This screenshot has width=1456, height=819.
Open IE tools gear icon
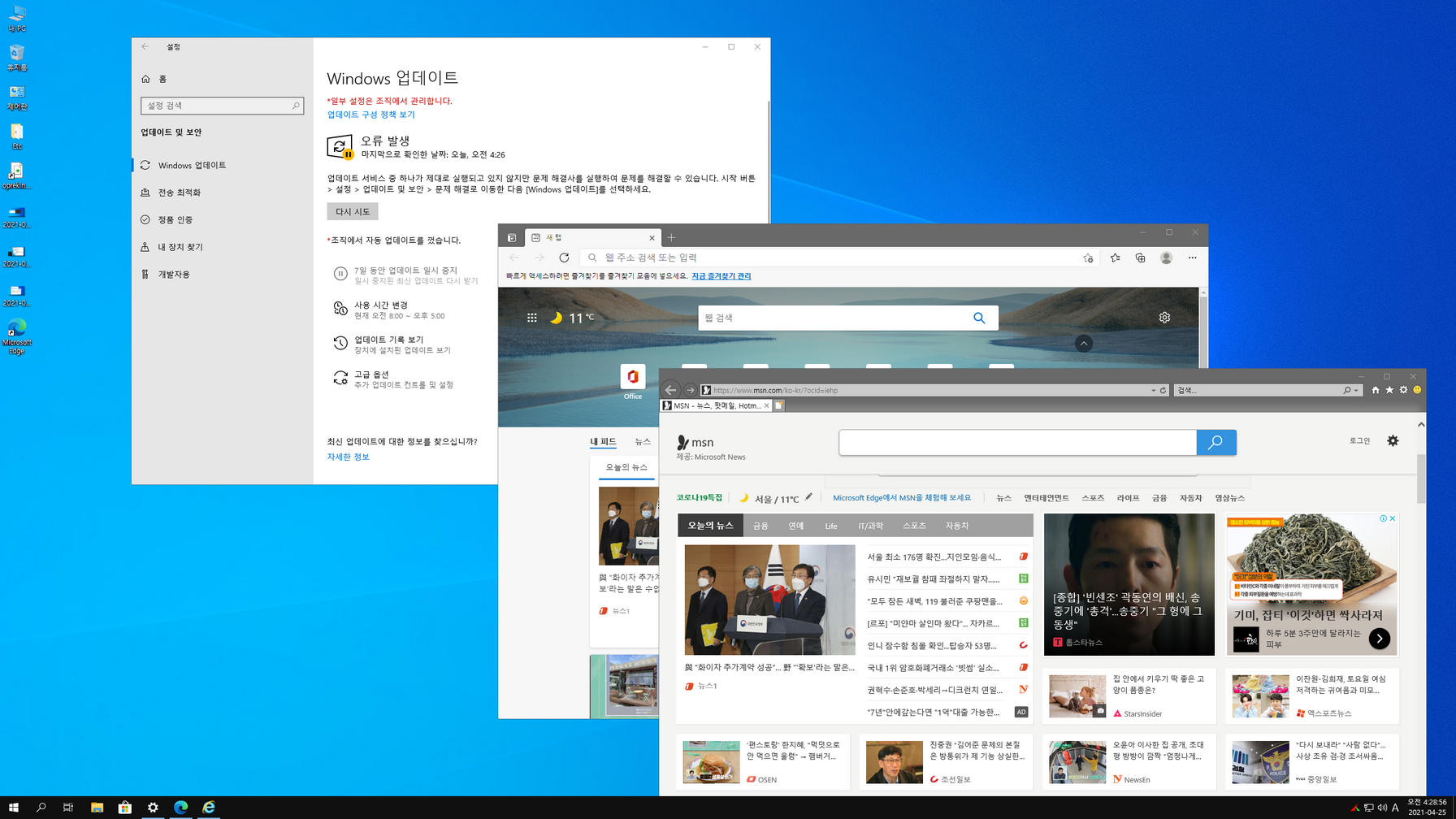click(1403, 390)
